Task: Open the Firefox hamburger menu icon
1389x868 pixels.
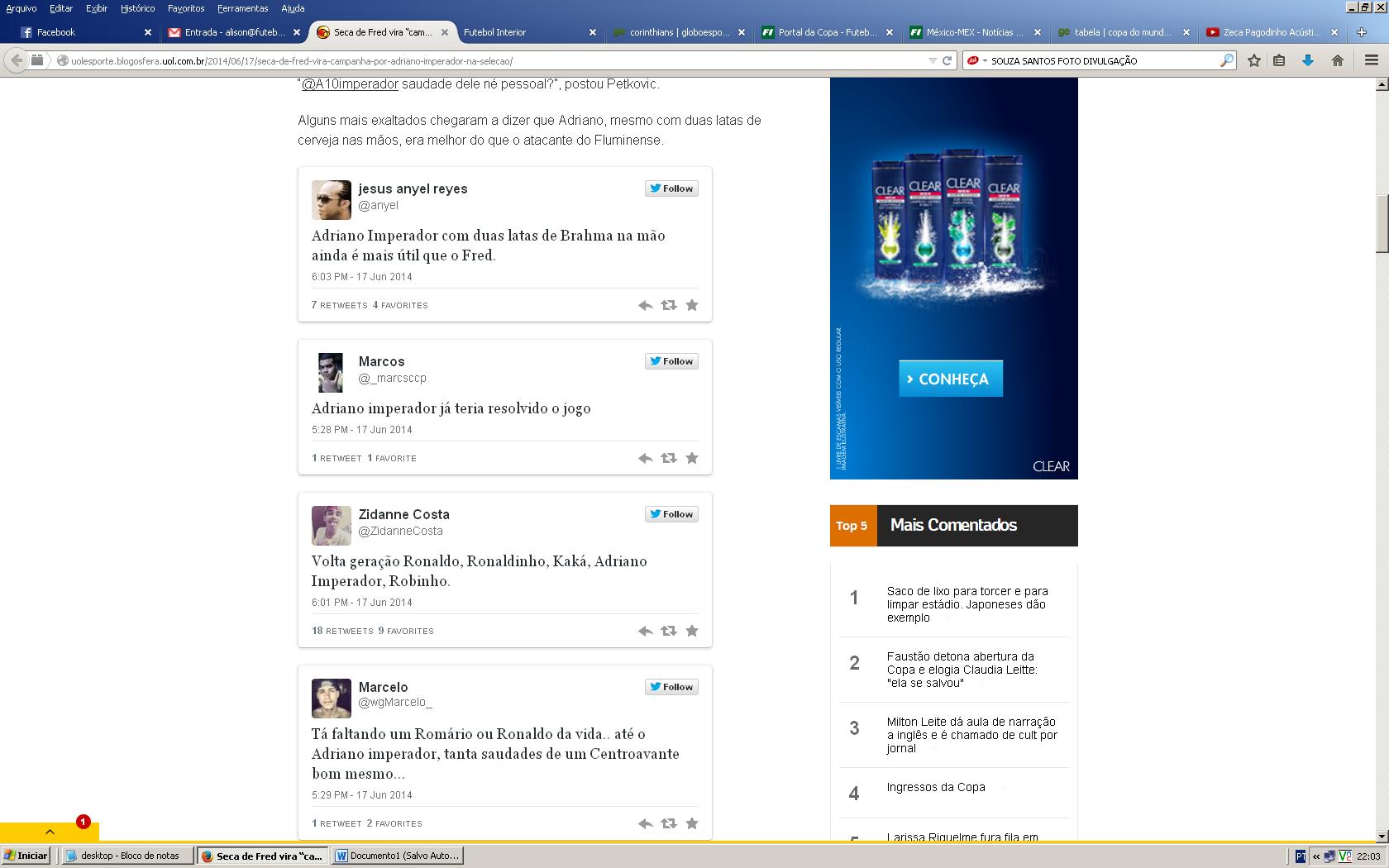Action: click(x=1371, y=60)
